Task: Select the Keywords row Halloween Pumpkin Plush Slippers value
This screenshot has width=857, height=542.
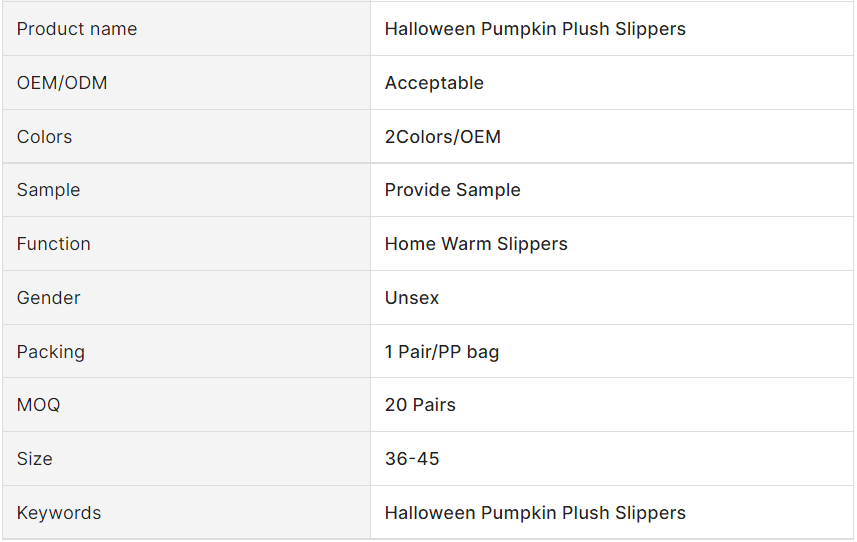Action: point(535,513)
